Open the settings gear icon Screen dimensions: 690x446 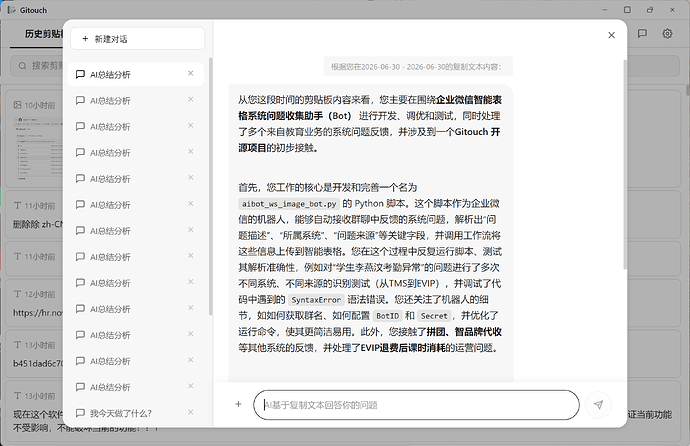[x=667, y=33]
